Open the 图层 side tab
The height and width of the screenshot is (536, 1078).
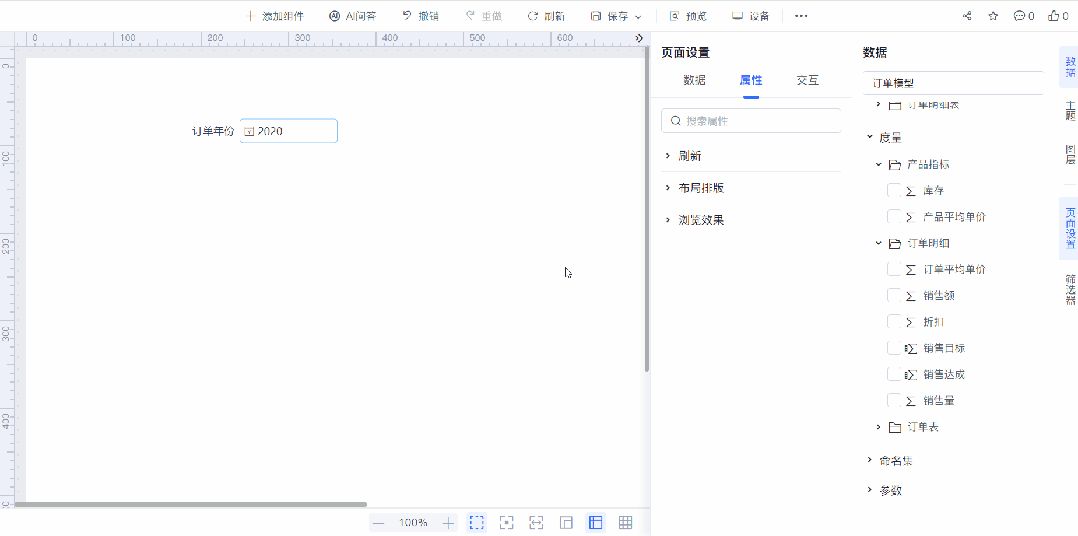[x=1069, y=155]
